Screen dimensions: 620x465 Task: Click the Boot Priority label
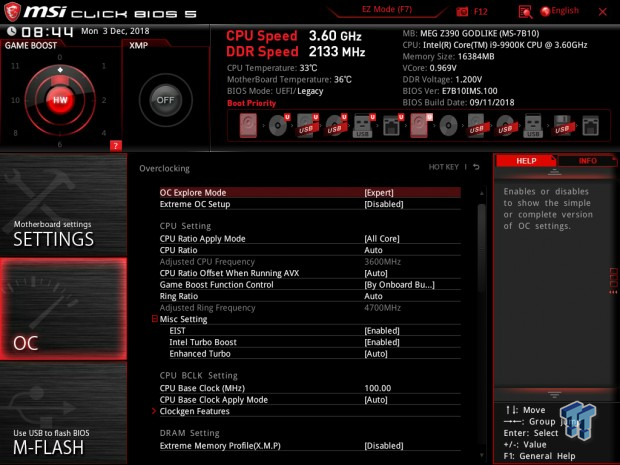coord(251,103)
